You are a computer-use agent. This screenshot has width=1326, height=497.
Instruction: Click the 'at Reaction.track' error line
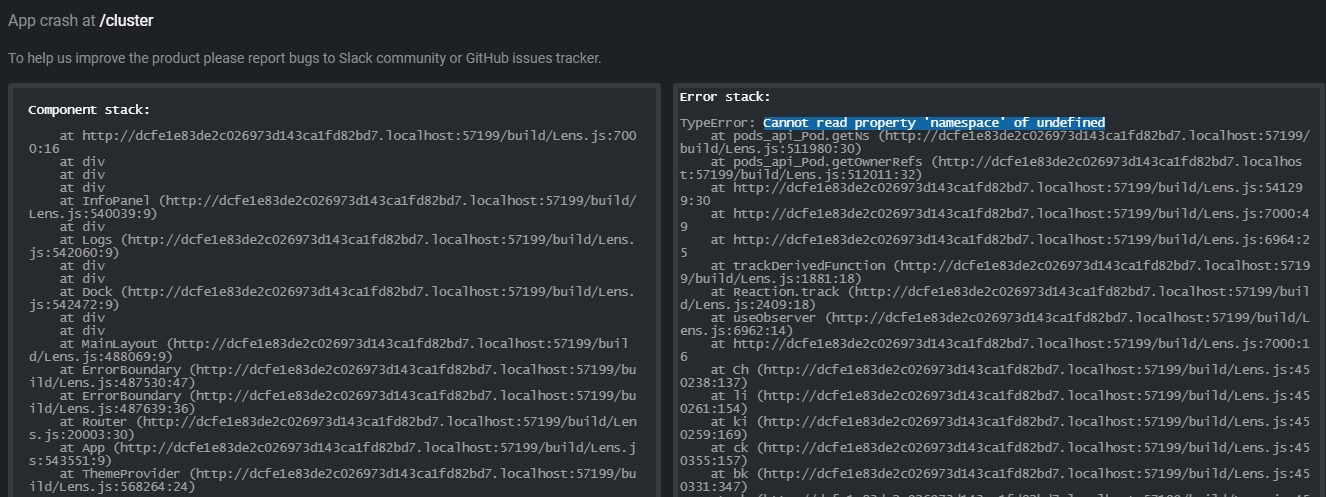995,298
